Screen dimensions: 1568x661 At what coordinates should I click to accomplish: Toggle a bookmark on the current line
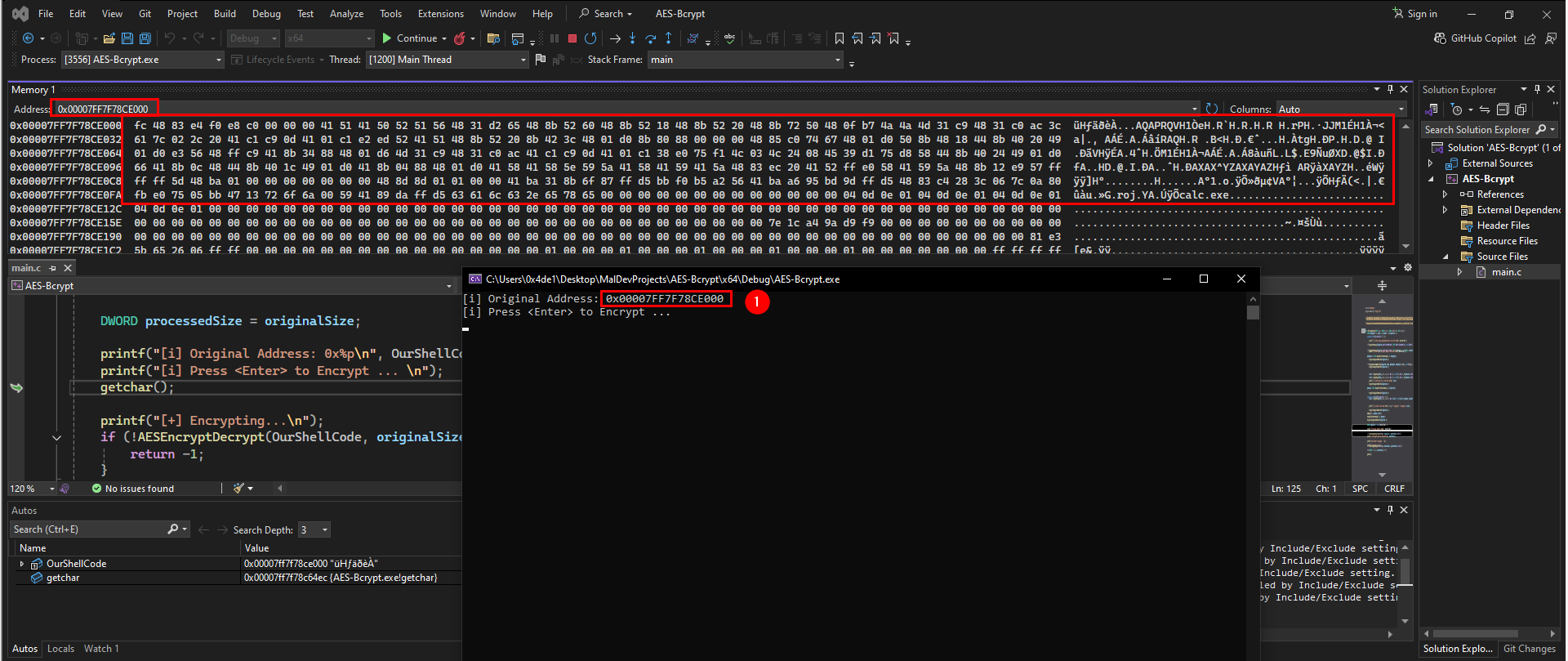pyautogui.click(x=840, y=38)
